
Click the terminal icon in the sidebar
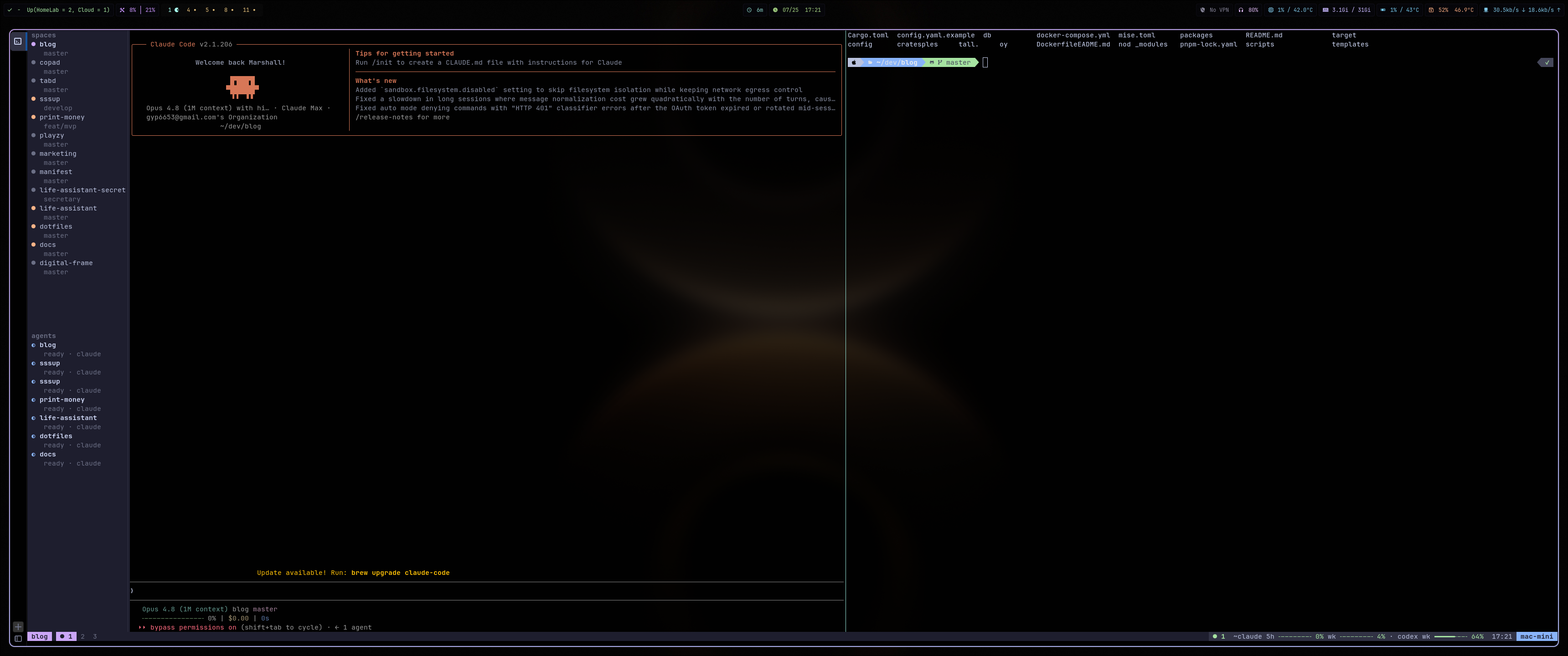point(18,41)
